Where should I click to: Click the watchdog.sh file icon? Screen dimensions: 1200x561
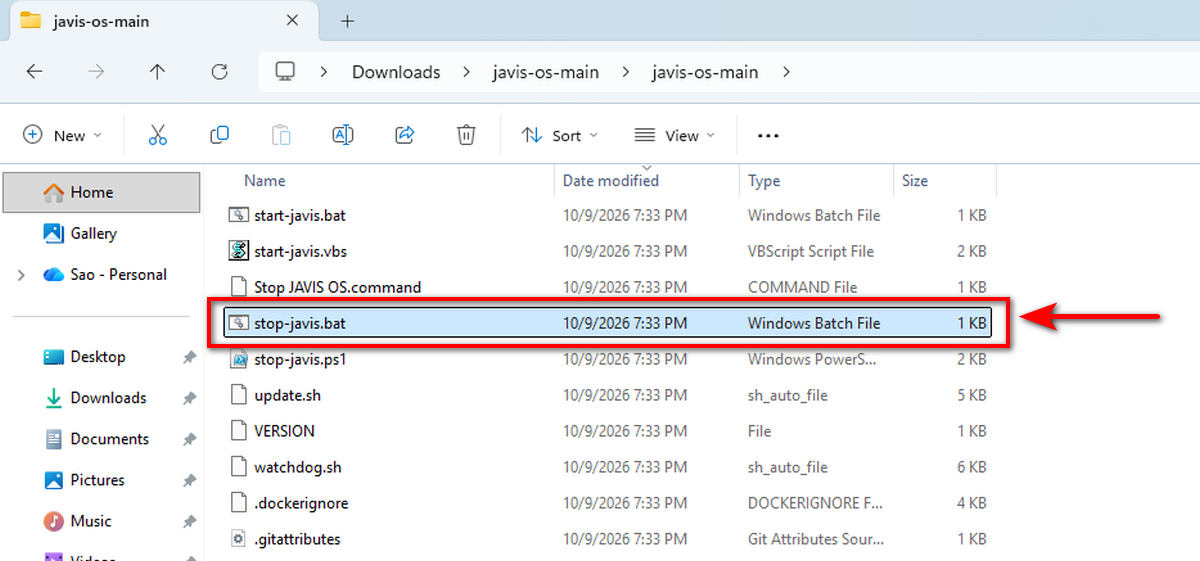click(238, 467)
